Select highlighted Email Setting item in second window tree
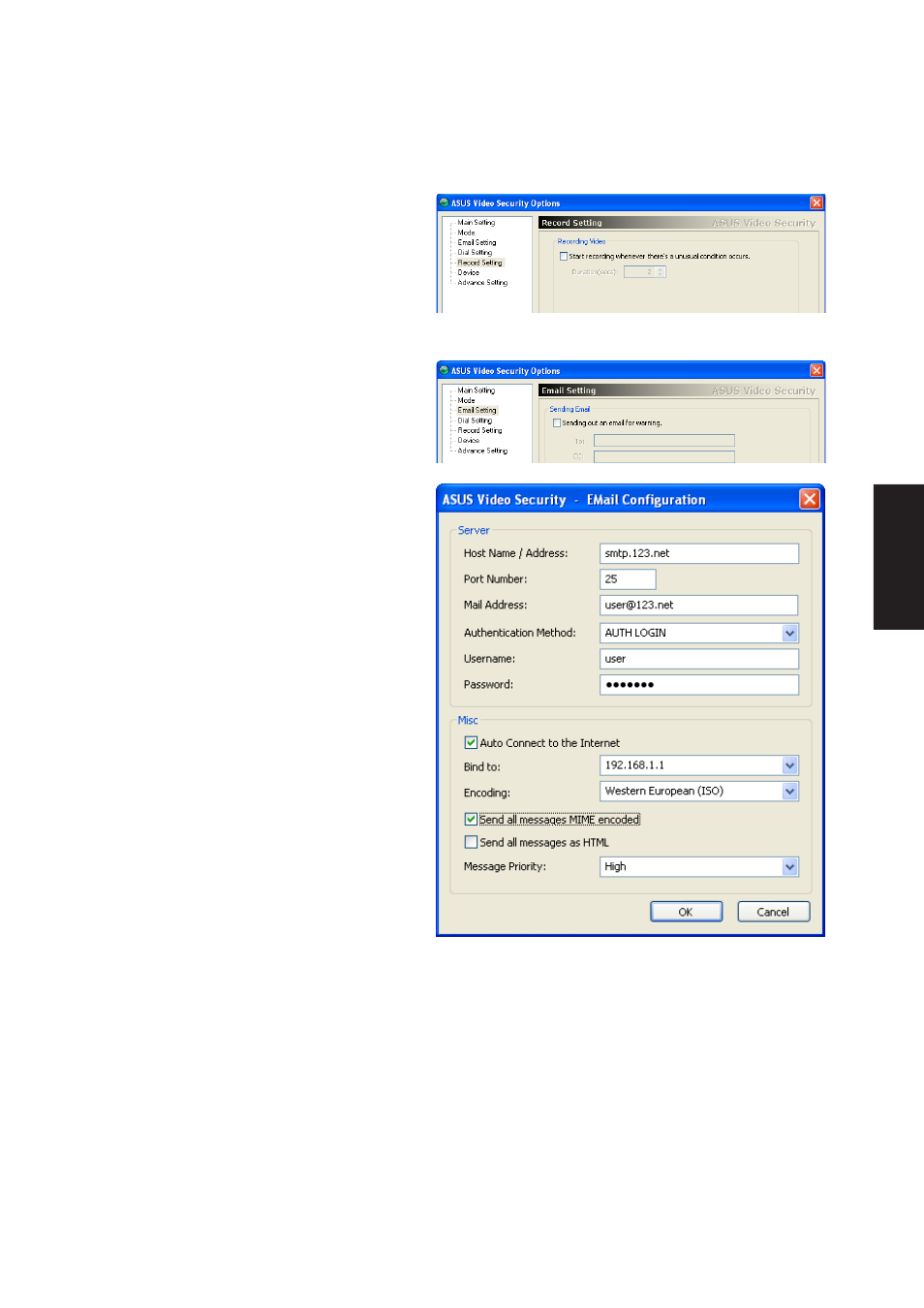Screen dimensions: 924x1308 pos(477,411)
